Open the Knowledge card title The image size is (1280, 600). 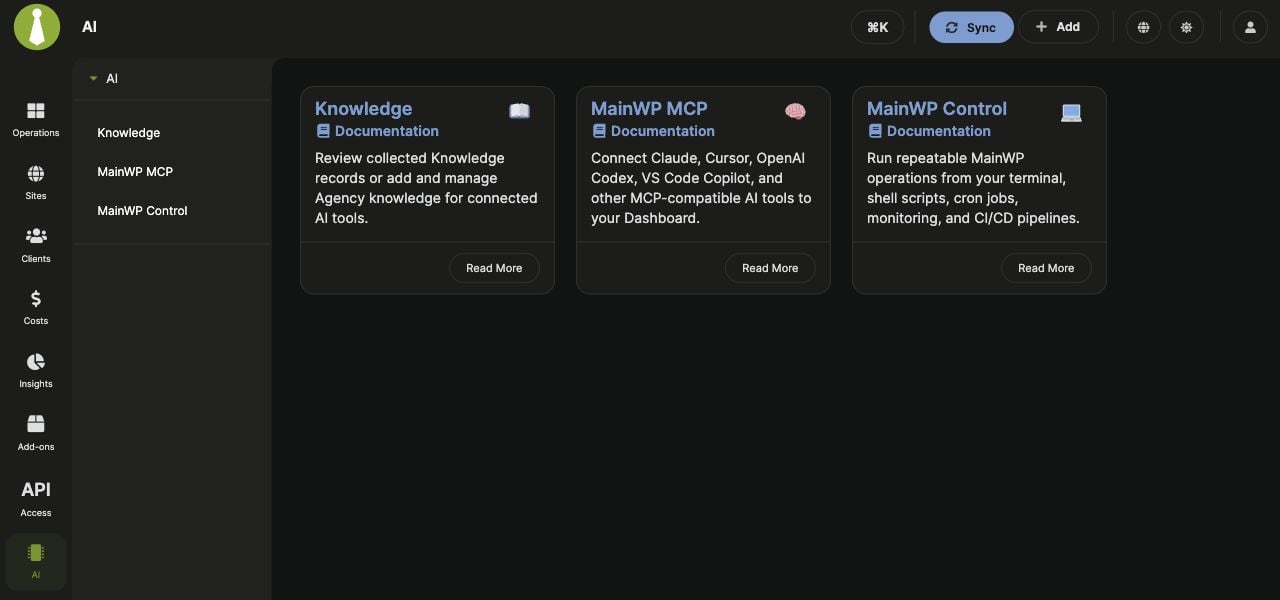(x=363, y=108)
